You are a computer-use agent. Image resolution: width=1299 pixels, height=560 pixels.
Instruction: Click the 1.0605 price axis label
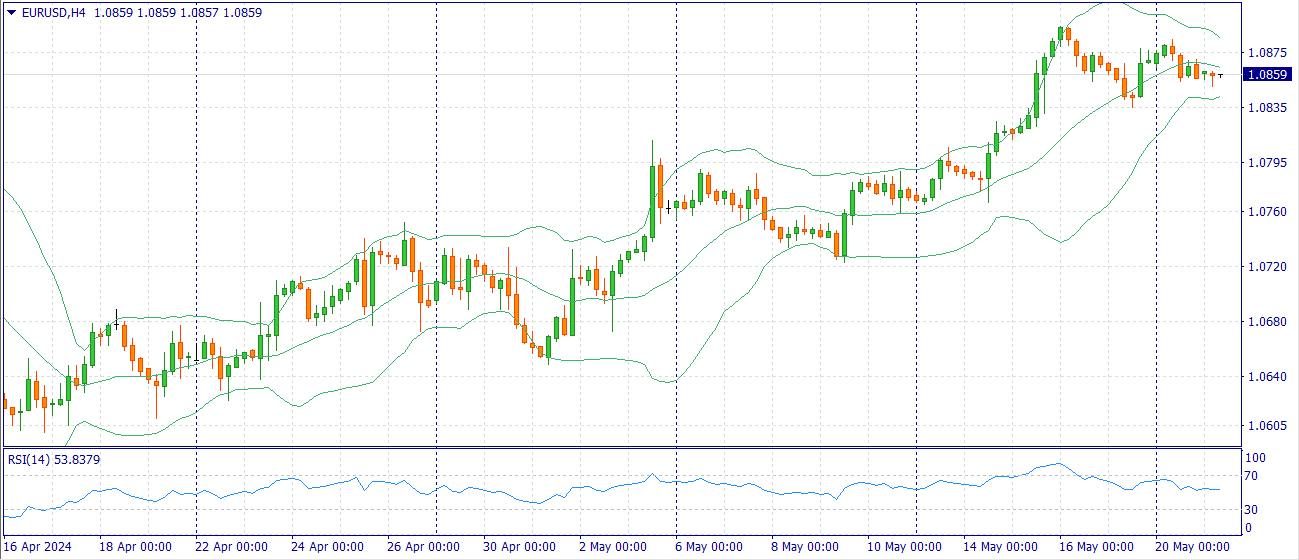pyautogui.click(x=1266, y=425)
